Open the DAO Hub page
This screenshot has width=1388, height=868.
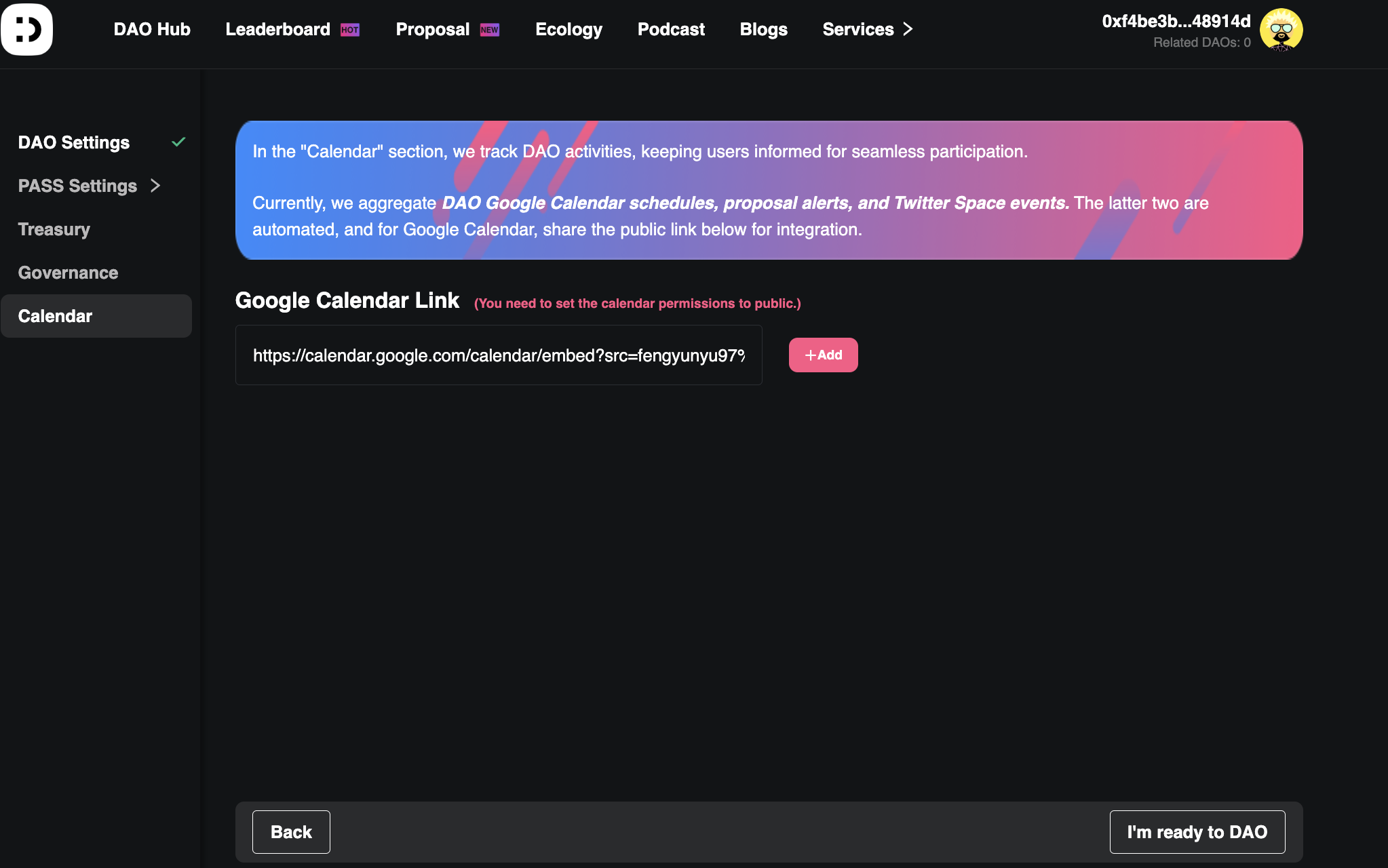pos(152,29)
